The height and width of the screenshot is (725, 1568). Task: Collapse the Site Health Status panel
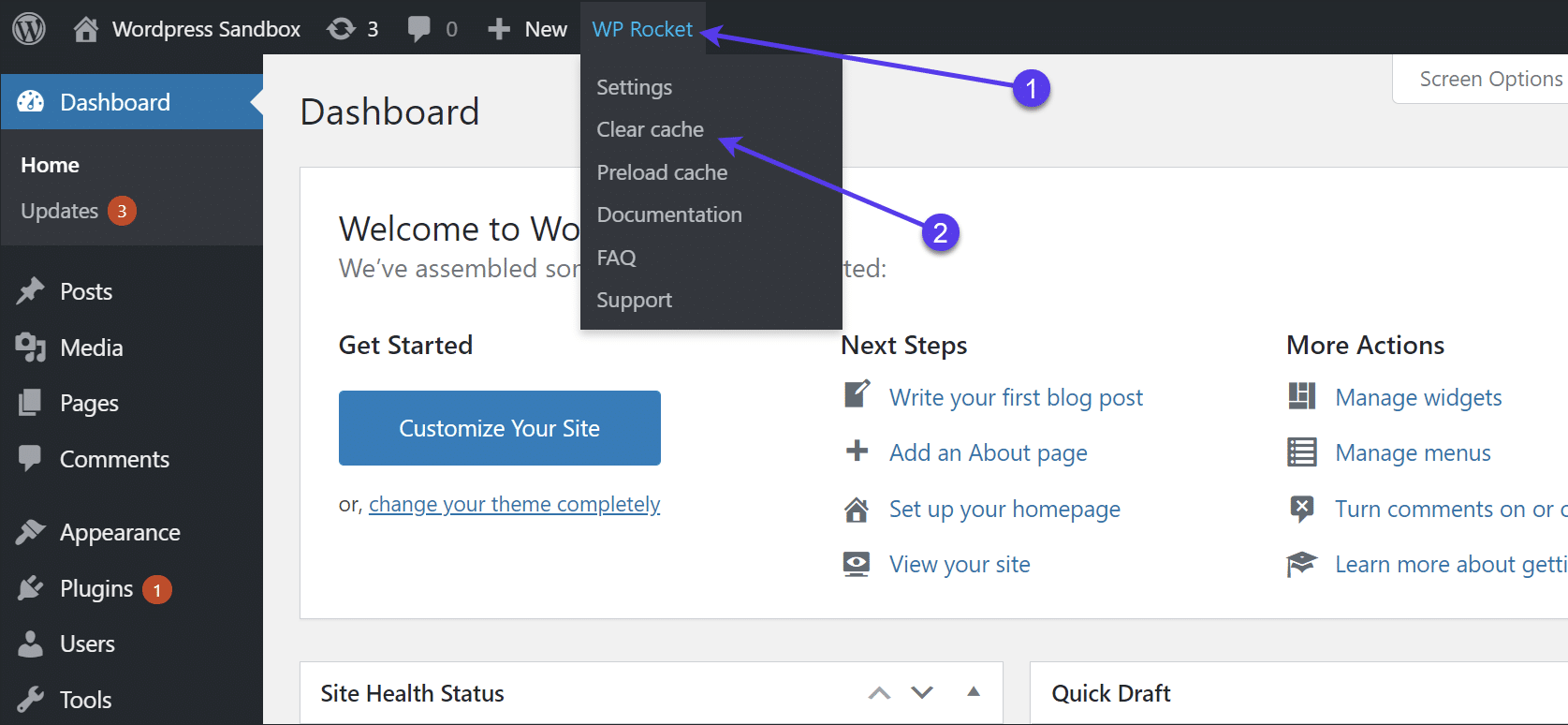click(x=974, y=692)
